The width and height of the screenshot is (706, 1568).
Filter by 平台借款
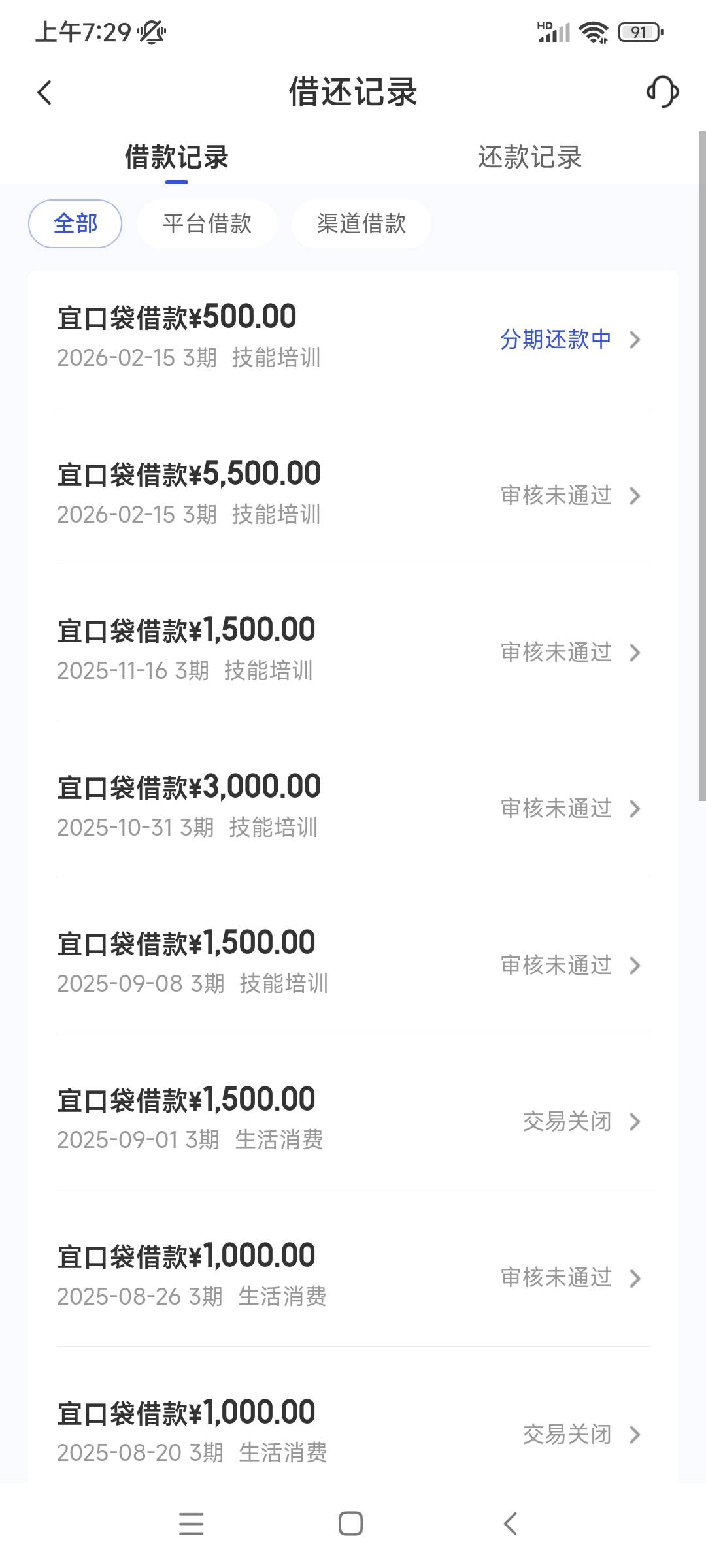click(x=207, y=223)
